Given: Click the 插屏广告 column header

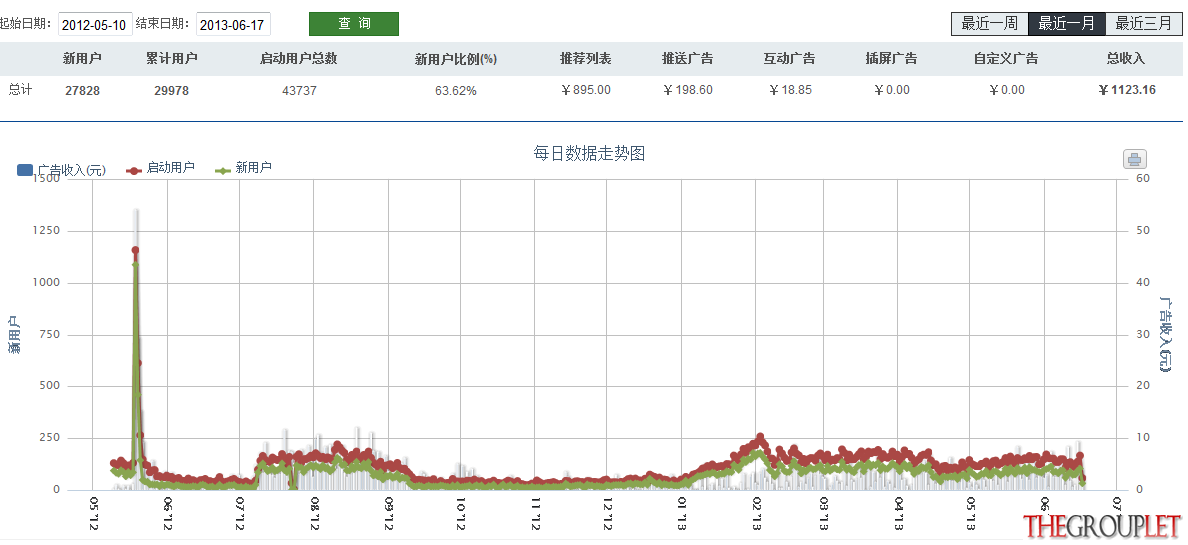Looking at the screenshot, I should 891,58.
